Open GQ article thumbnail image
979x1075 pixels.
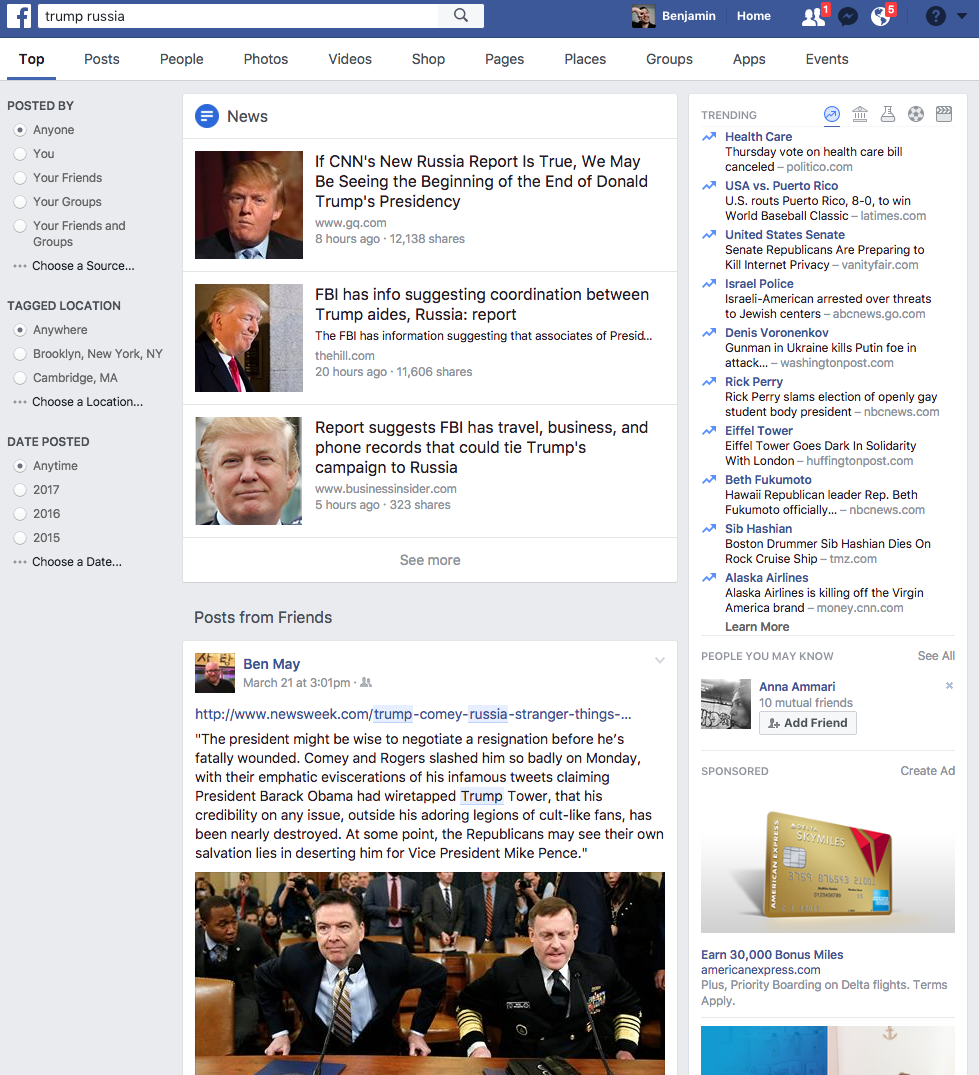[249, 205]
